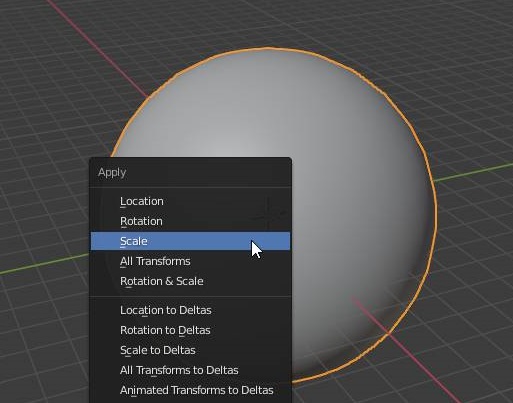Choose Rotation to Deltas
Screen dimensions: 513x403
click(x=190, y=330)
